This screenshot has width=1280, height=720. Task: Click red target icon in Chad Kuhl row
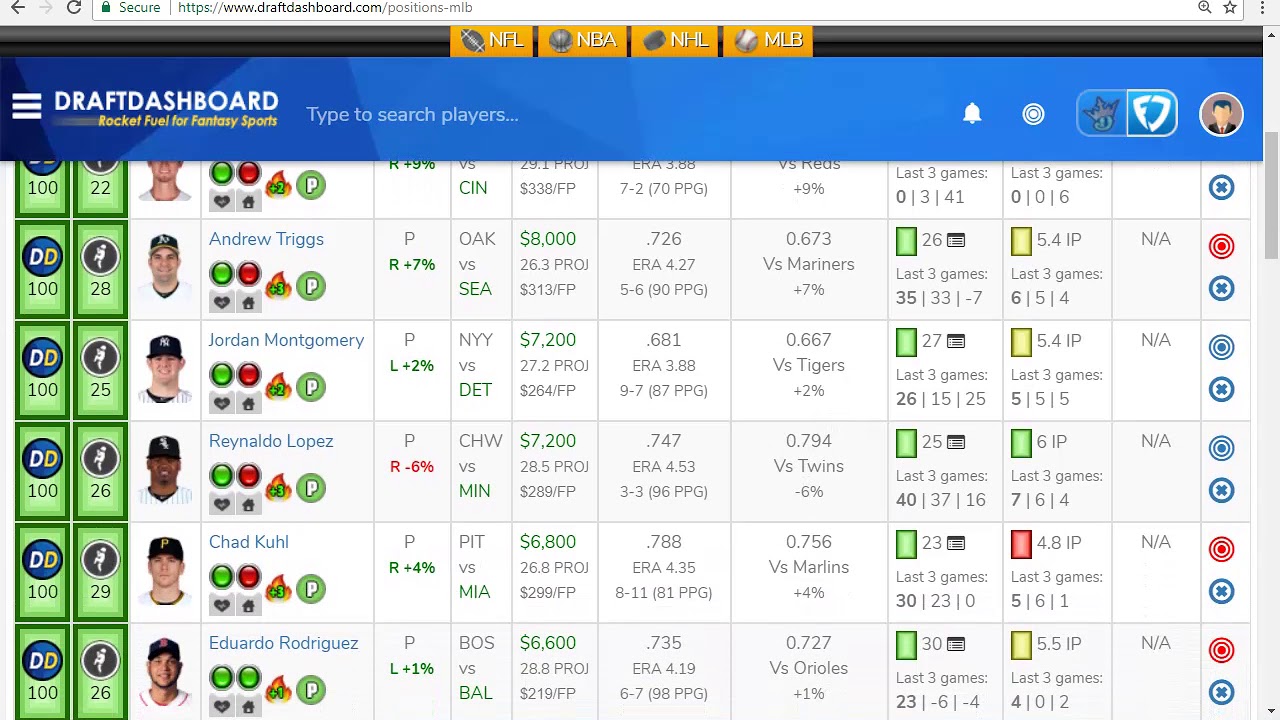point(1221,549)
